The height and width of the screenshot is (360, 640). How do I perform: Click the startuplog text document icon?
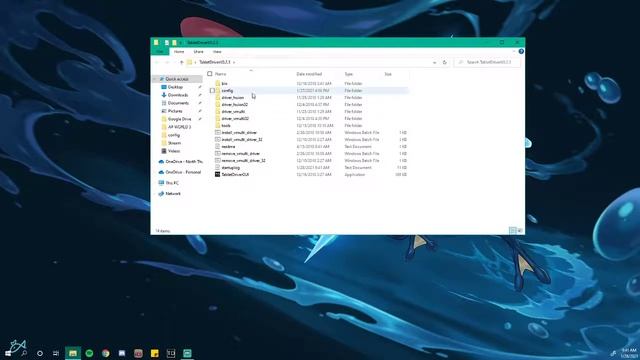click(x=218, y=167)
